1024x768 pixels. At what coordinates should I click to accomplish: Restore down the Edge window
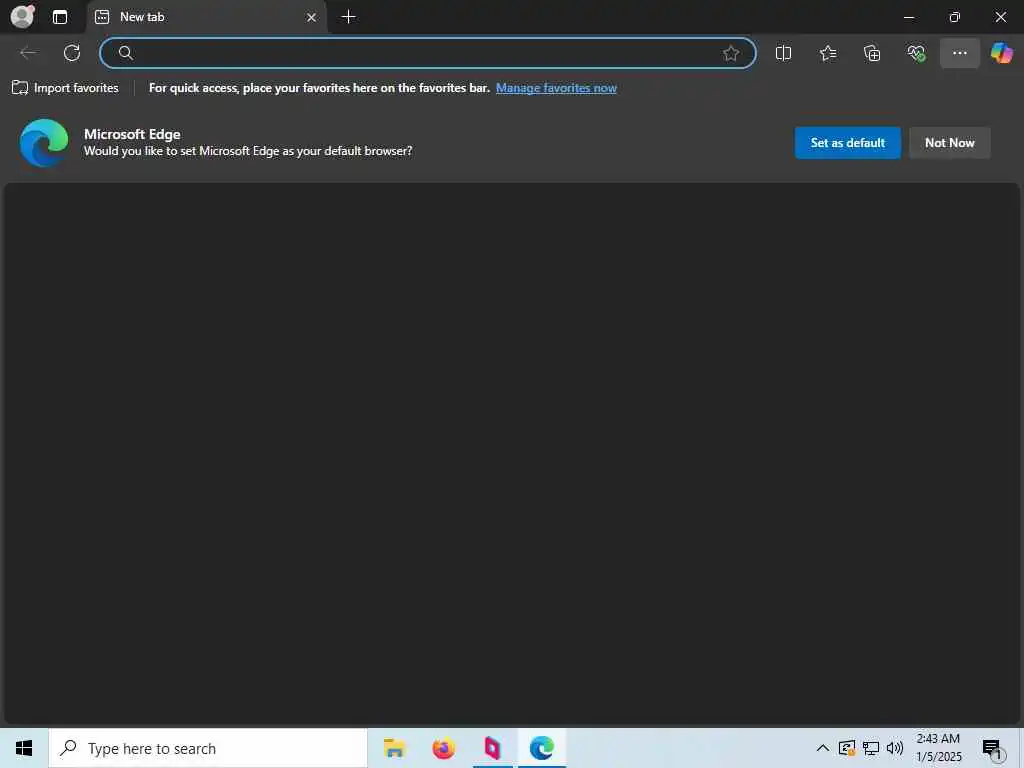(954, 17)
